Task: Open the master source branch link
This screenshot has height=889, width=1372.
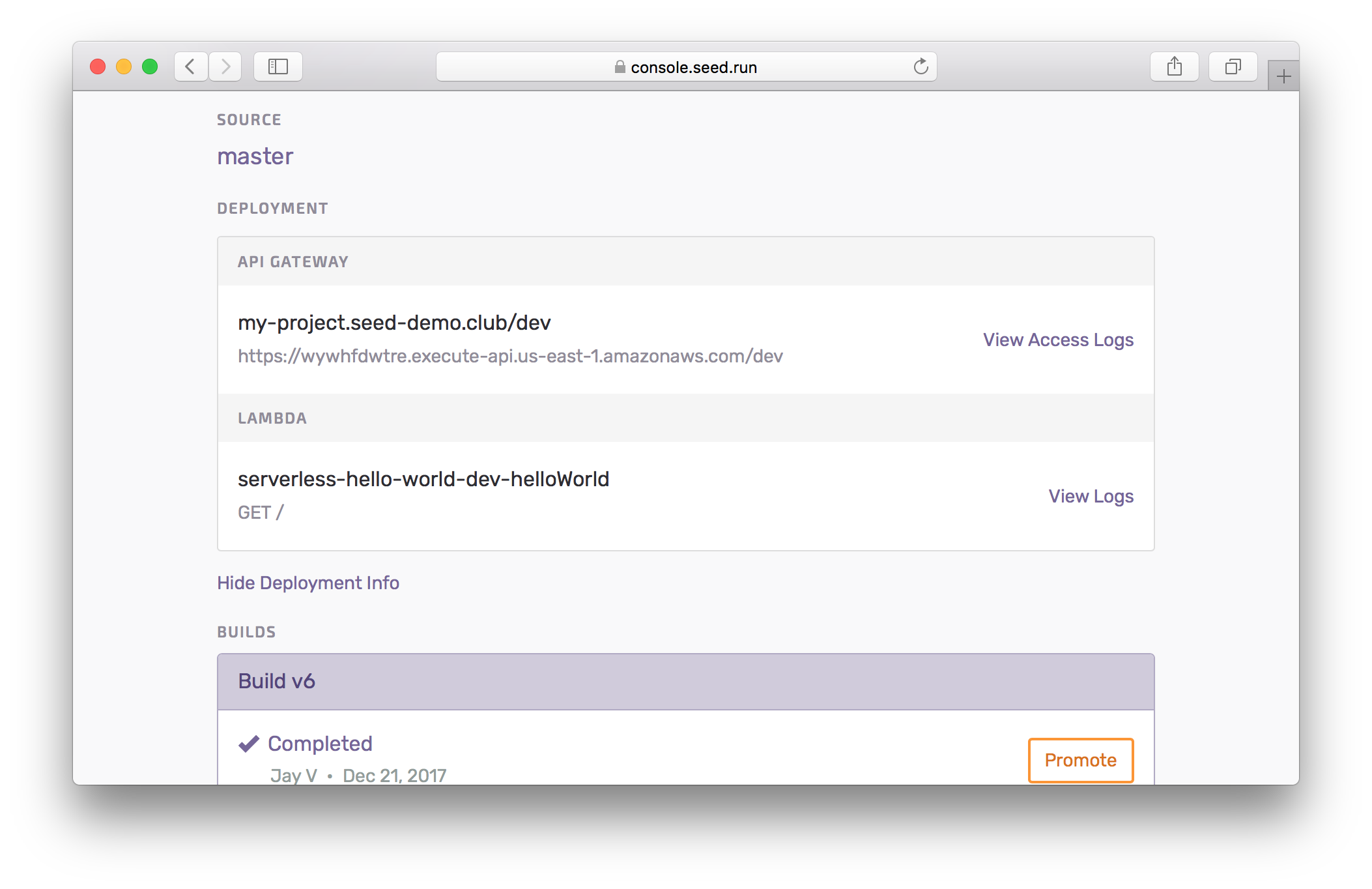Action: [x=255, y=156]
